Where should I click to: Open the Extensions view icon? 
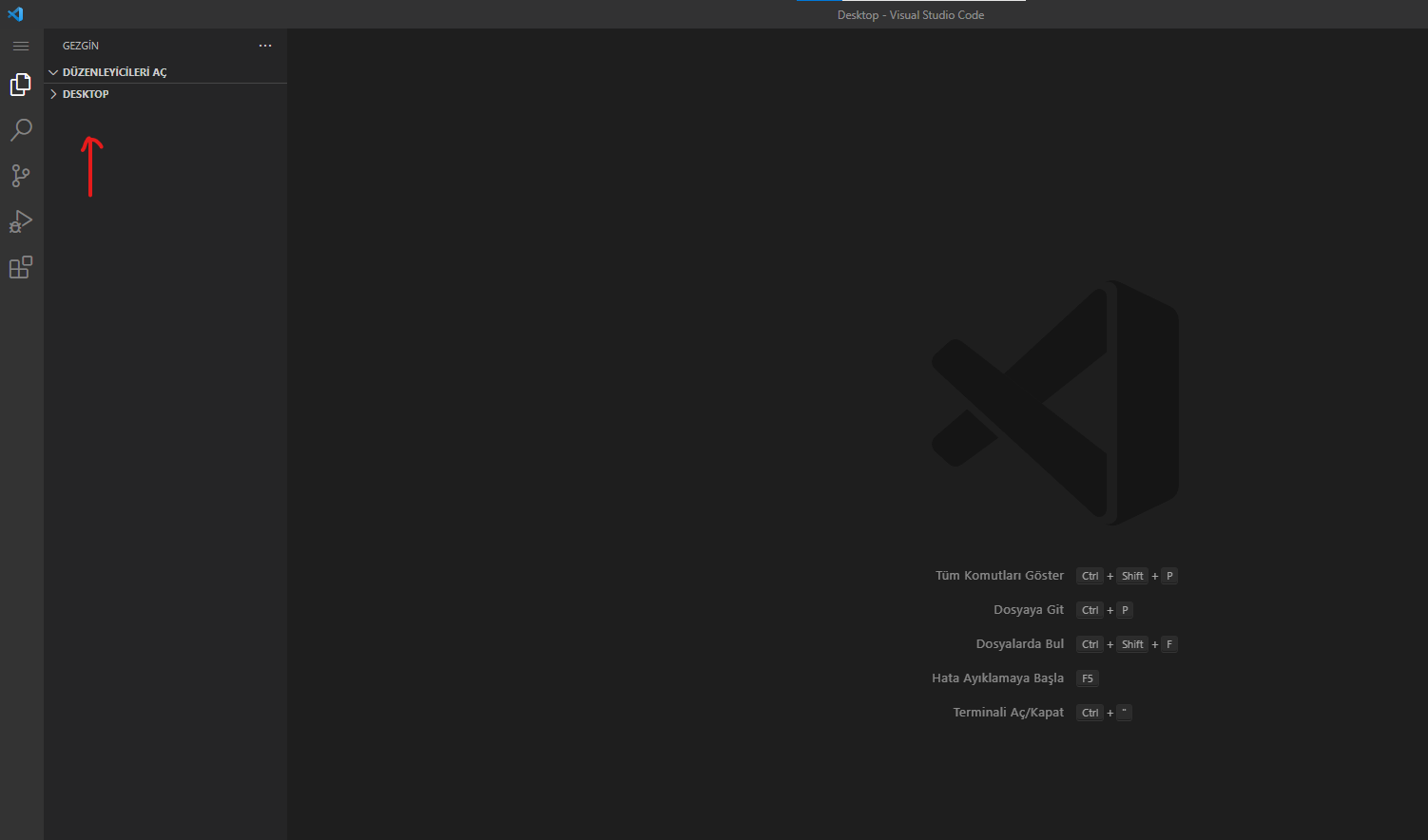(21, 267)
